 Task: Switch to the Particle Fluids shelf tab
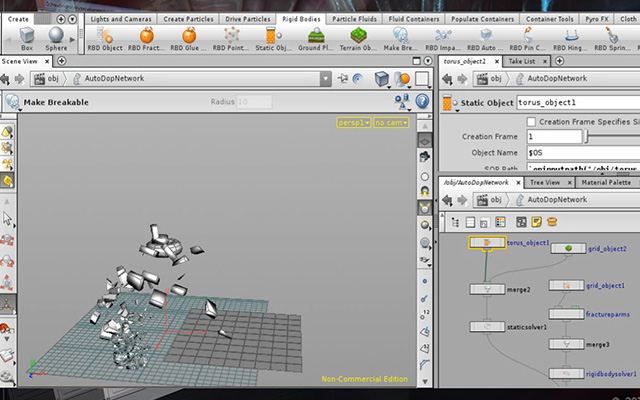tap(354, 19)
